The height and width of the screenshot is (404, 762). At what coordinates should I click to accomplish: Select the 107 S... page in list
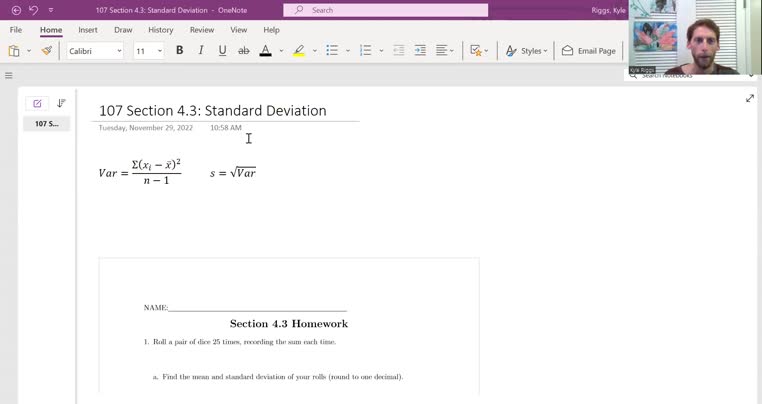click(x=47, y=124)
